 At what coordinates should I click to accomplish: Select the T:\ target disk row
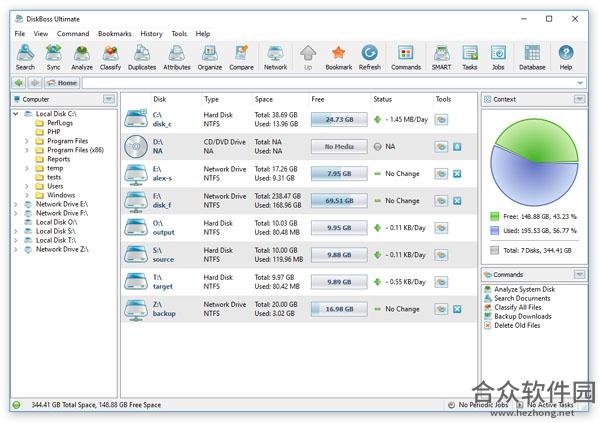[x=299, y=282]
